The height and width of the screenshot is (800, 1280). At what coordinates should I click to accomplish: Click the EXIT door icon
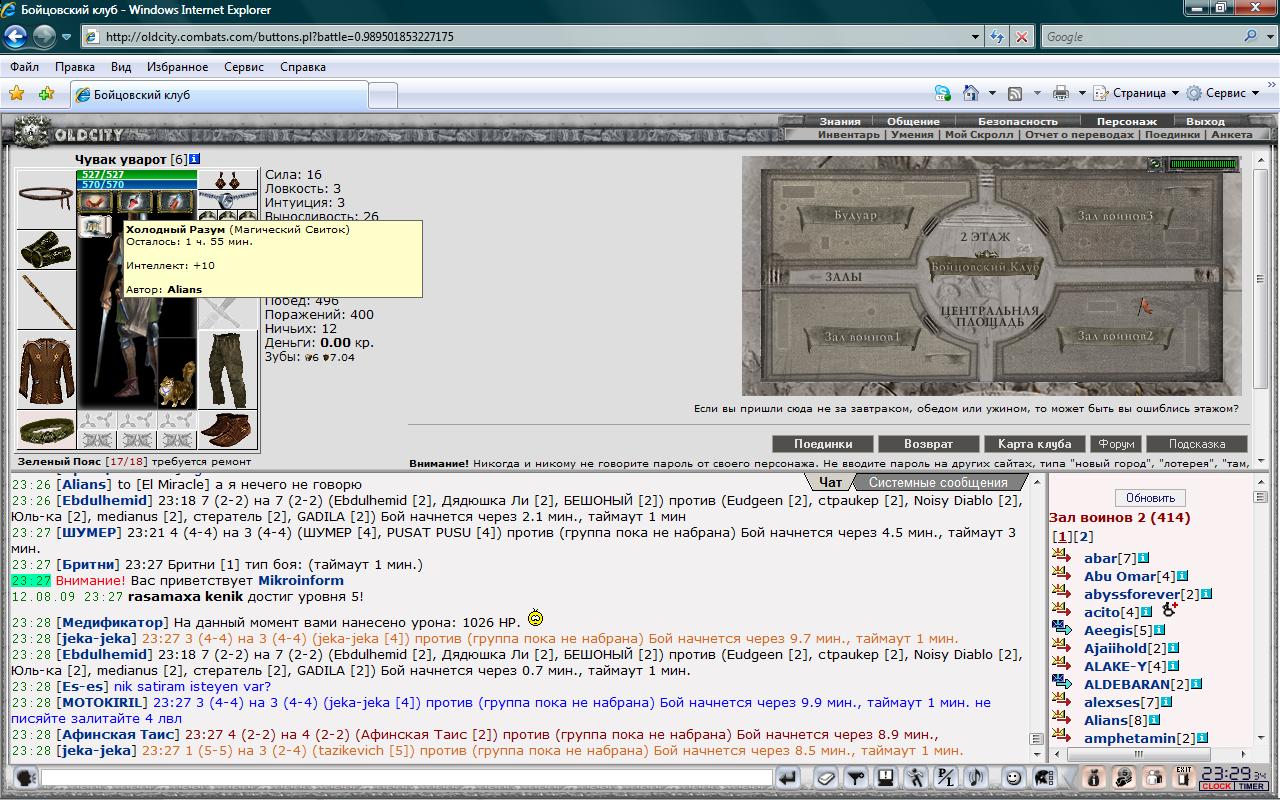pyautogui.click(x=1183, y=777)
